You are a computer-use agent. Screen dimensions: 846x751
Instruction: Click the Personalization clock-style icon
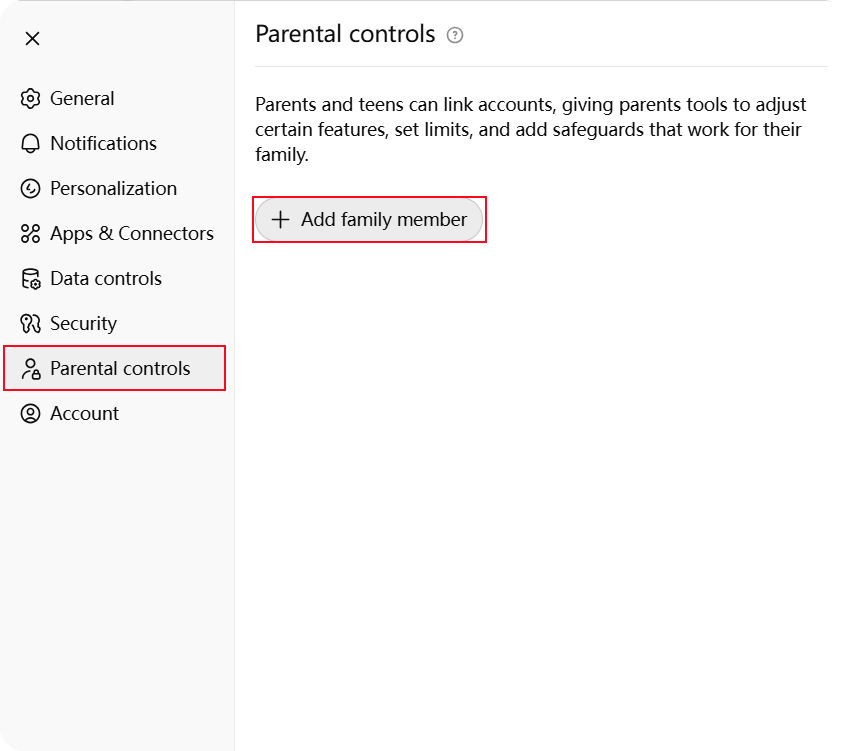31,188
